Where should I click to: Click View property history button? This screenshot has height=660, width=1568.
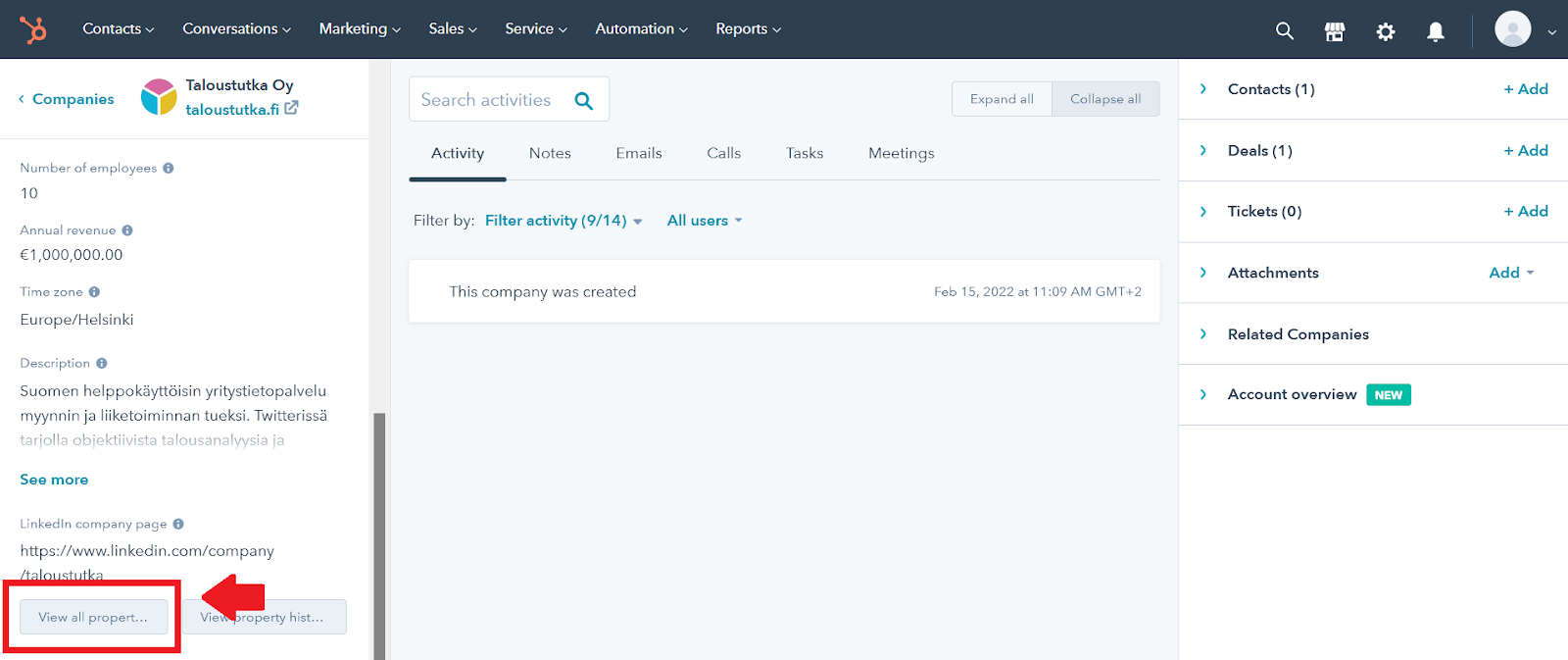coord(265,617)
